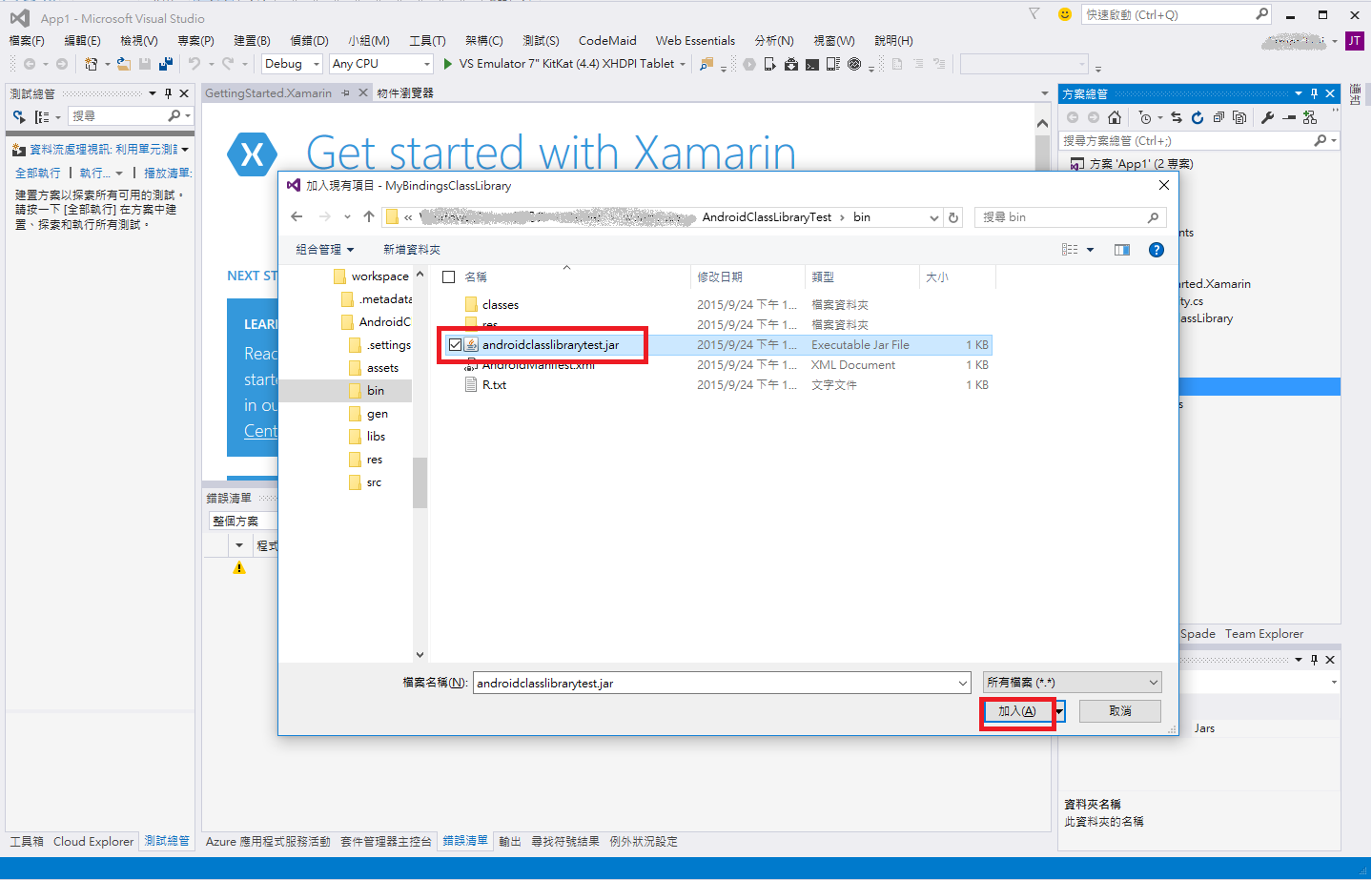The image size is (1372, 880).
Task: Refresh Solution Explorer with the refresh icon
Action: pos(1198,117)
